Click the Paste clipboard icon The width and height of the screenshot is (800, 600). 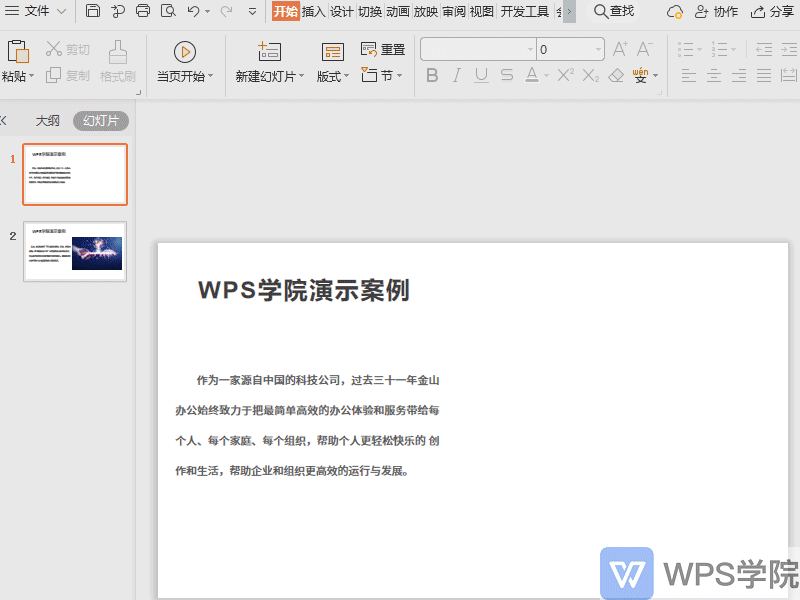(x=18, y=51)
